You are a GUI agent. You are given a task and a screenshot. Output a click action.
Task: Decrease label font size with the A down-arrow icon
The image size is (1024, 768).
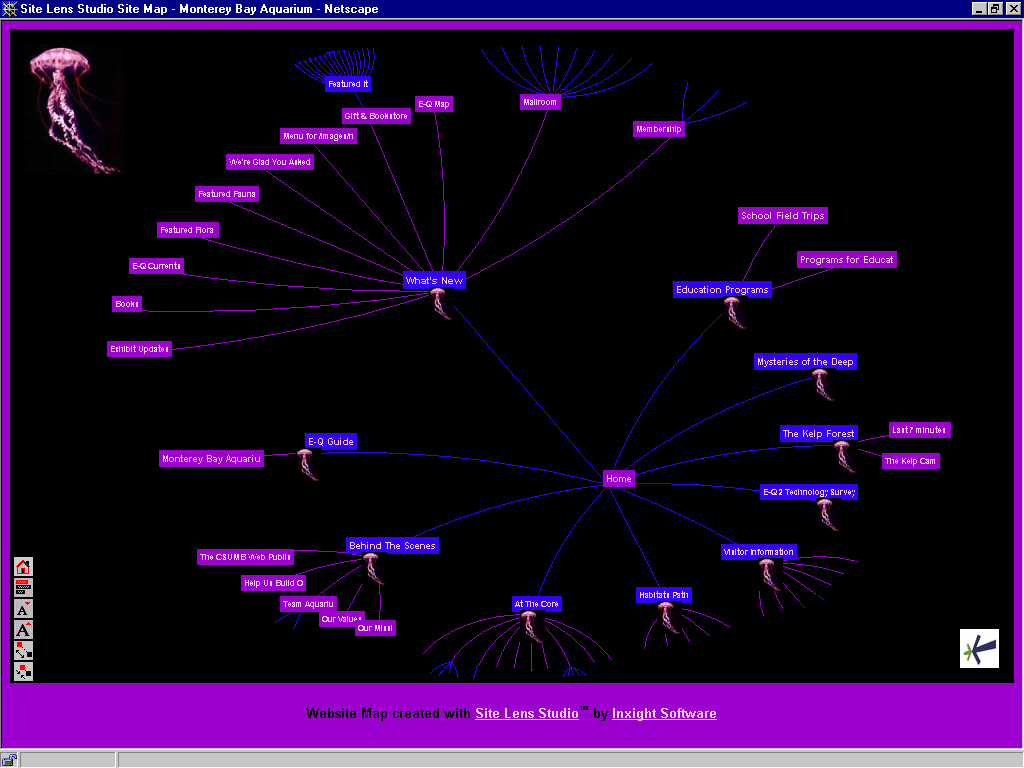point(23,609)
